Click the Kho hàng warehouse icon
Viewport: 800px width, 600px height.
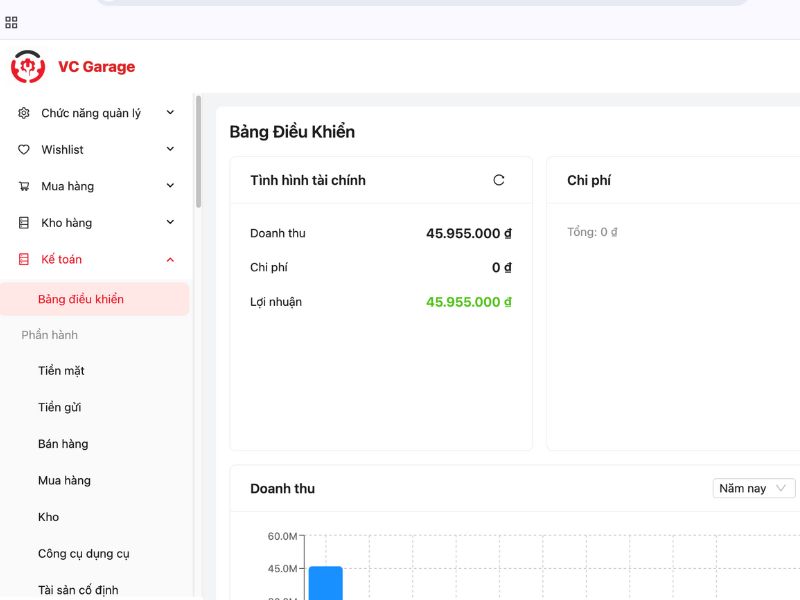pyautogui.click(x=24, y=223)
